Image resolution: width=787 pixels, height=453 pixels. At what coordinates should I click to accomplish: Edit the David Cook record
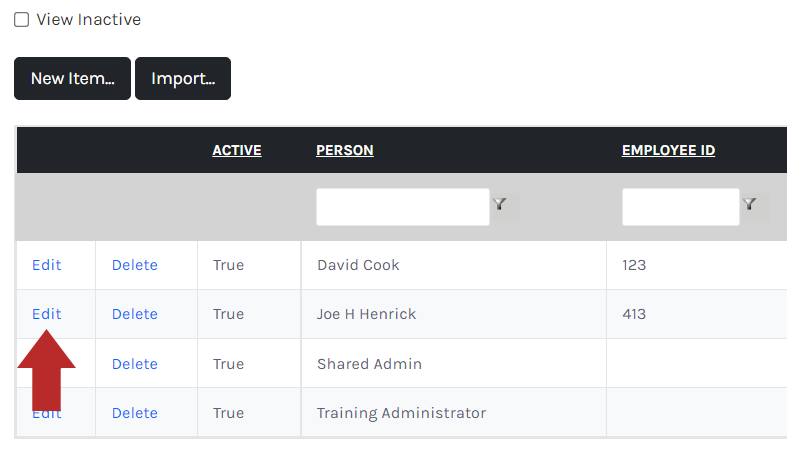[47, 265]
